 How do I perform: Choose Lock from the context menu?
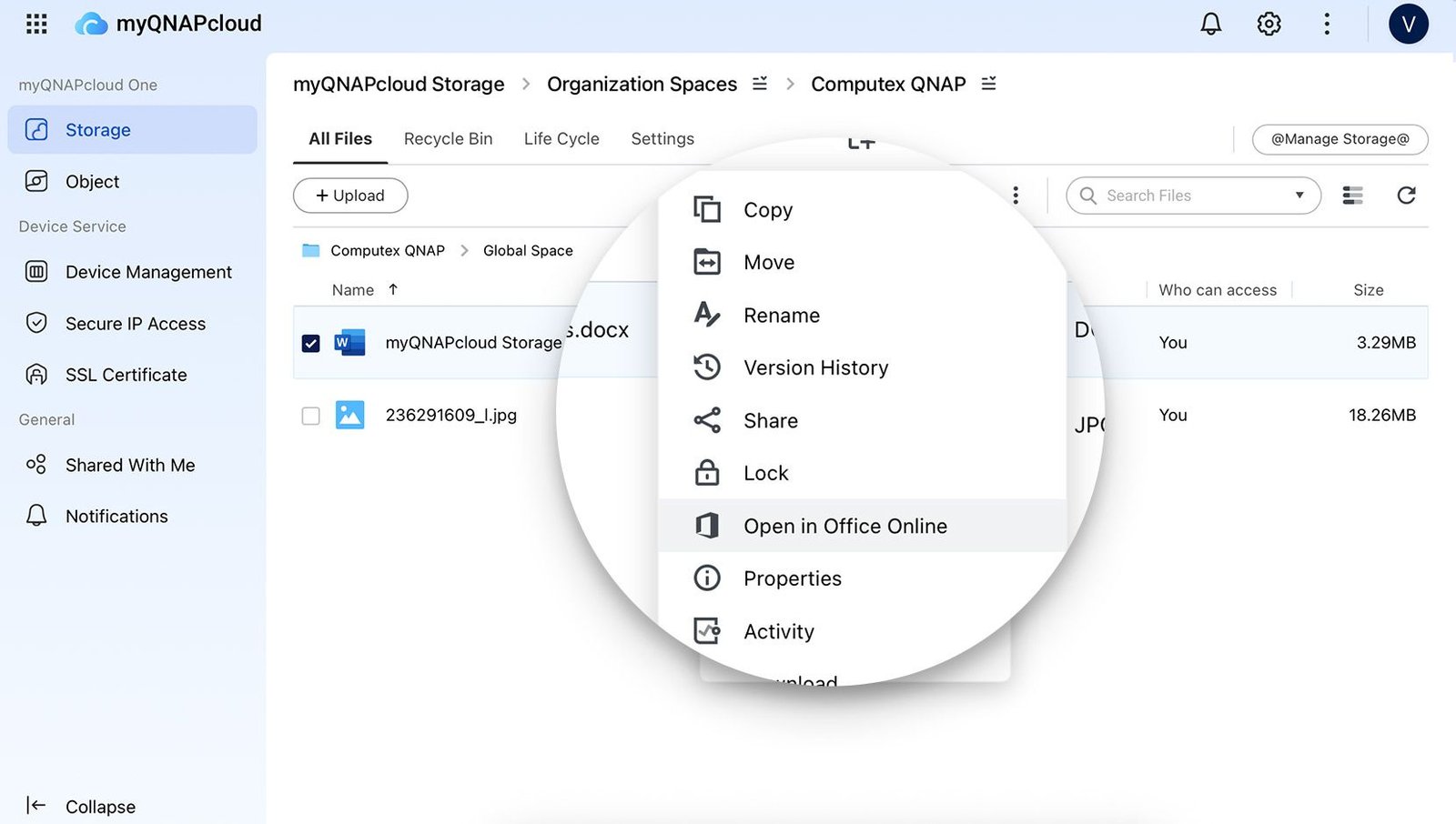click(x=862, y=473)
